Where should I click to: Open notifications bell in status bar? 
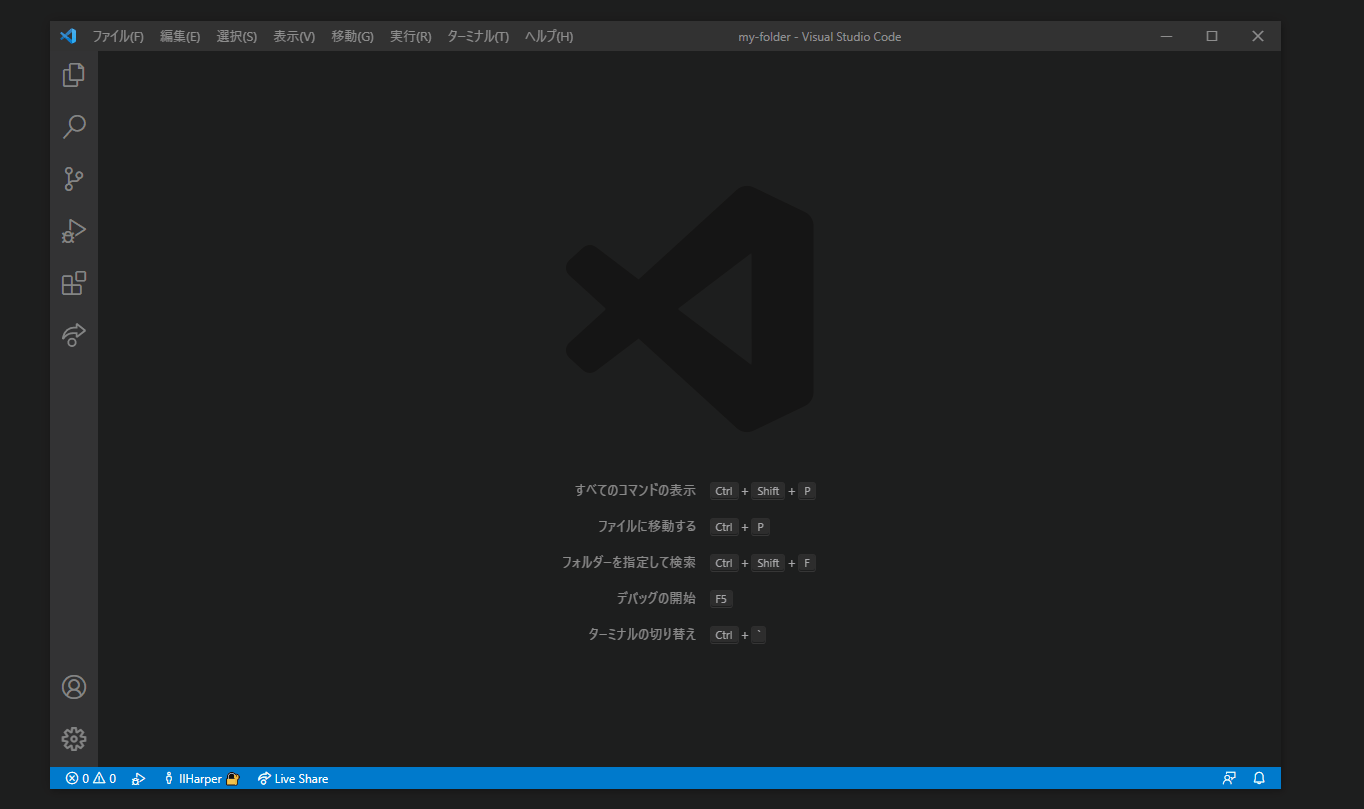pyautogui.click(x=1259, y=778)
